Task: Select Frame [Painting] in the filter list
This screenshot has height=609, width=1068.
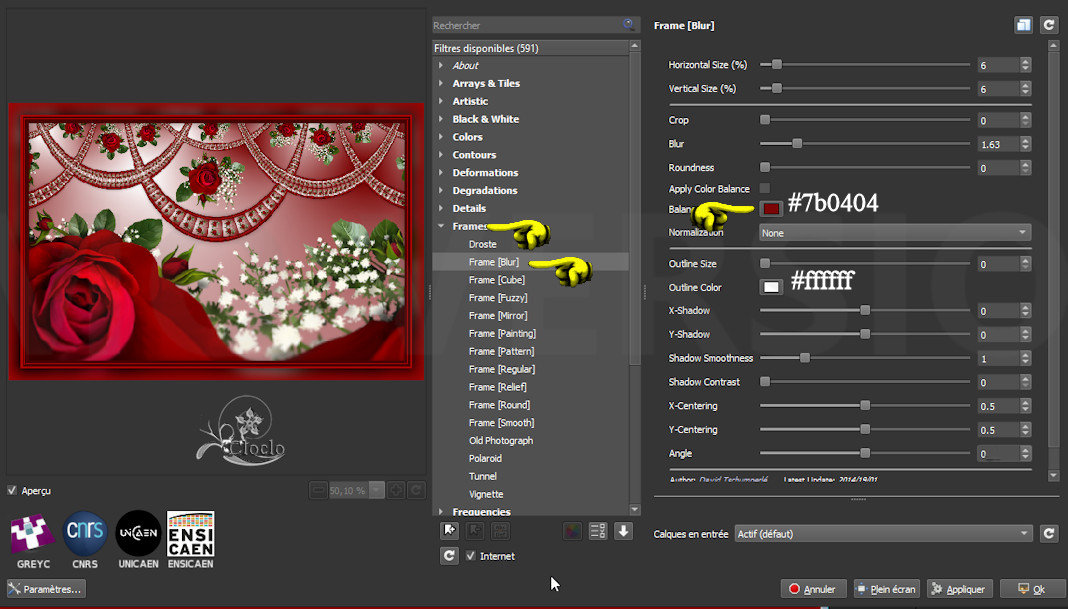Action: coord(502,333)
